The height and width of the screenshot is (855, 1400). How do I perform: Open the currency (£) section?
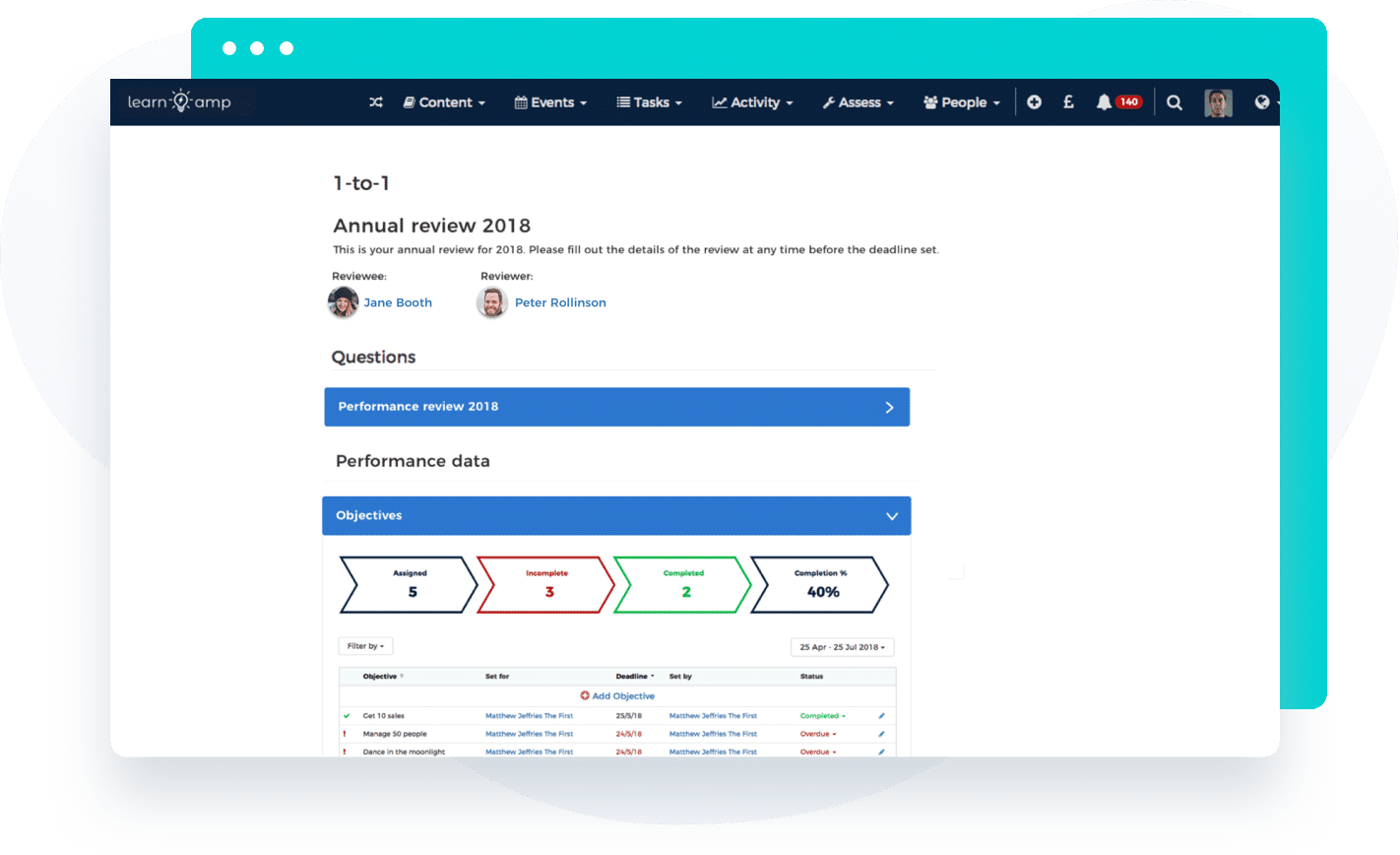point(1068,101)
